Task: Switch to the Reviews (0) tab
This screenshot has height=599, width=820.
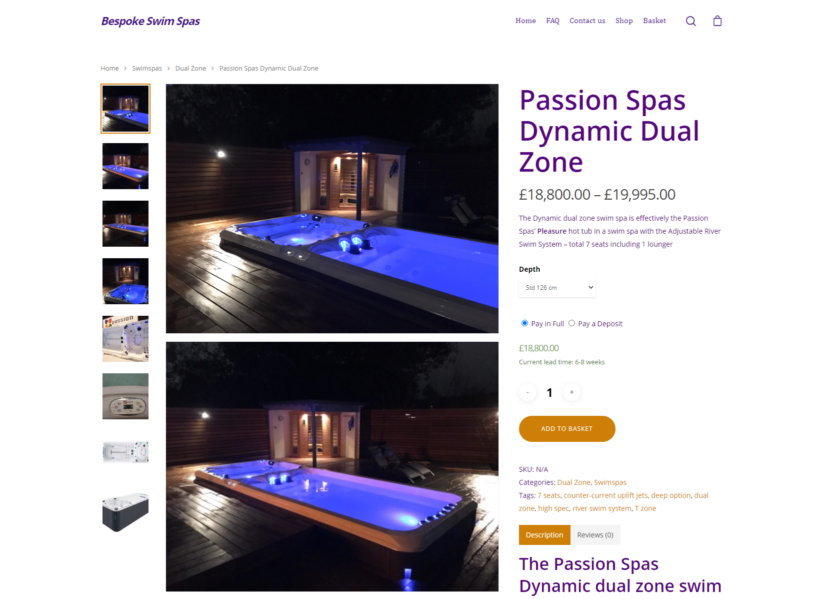Action: click(595, 535)
